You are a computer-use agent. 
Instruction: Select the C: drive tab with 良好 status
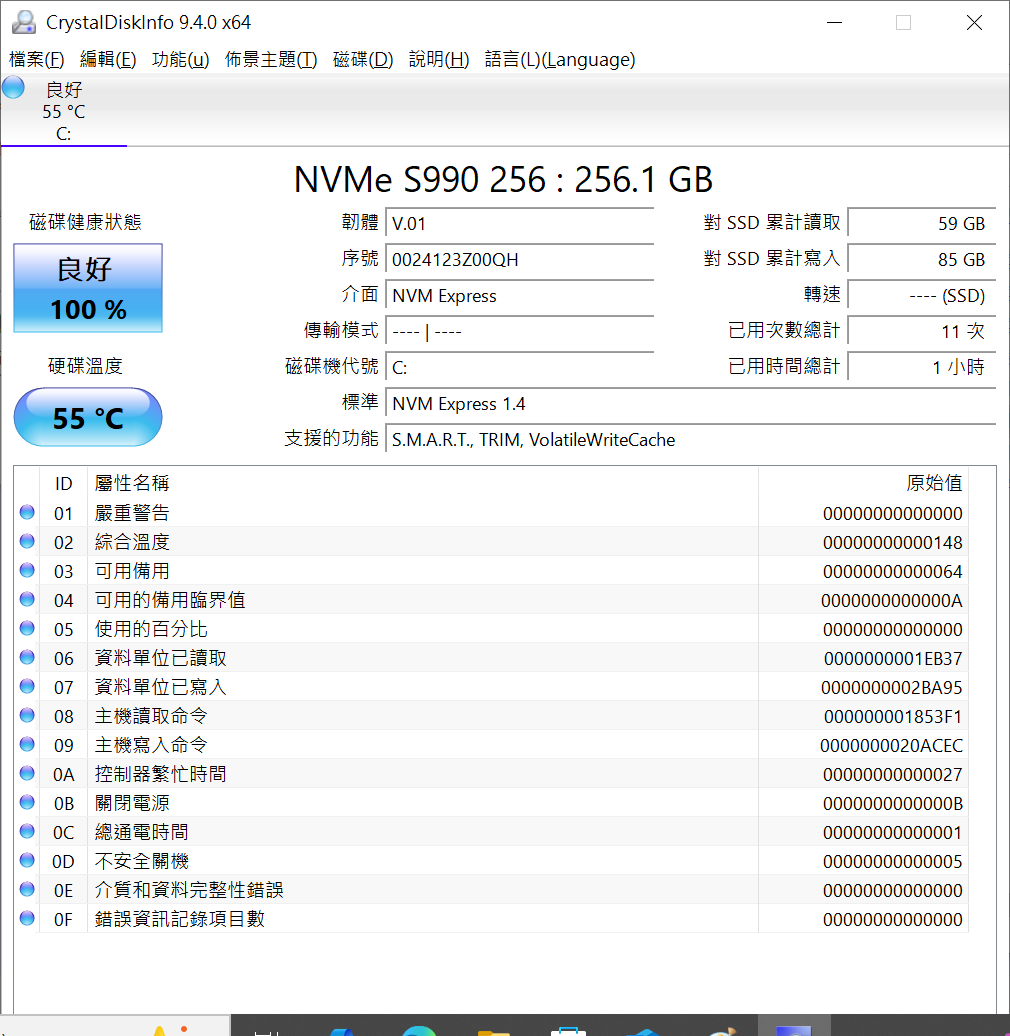[x=63, y=111]
